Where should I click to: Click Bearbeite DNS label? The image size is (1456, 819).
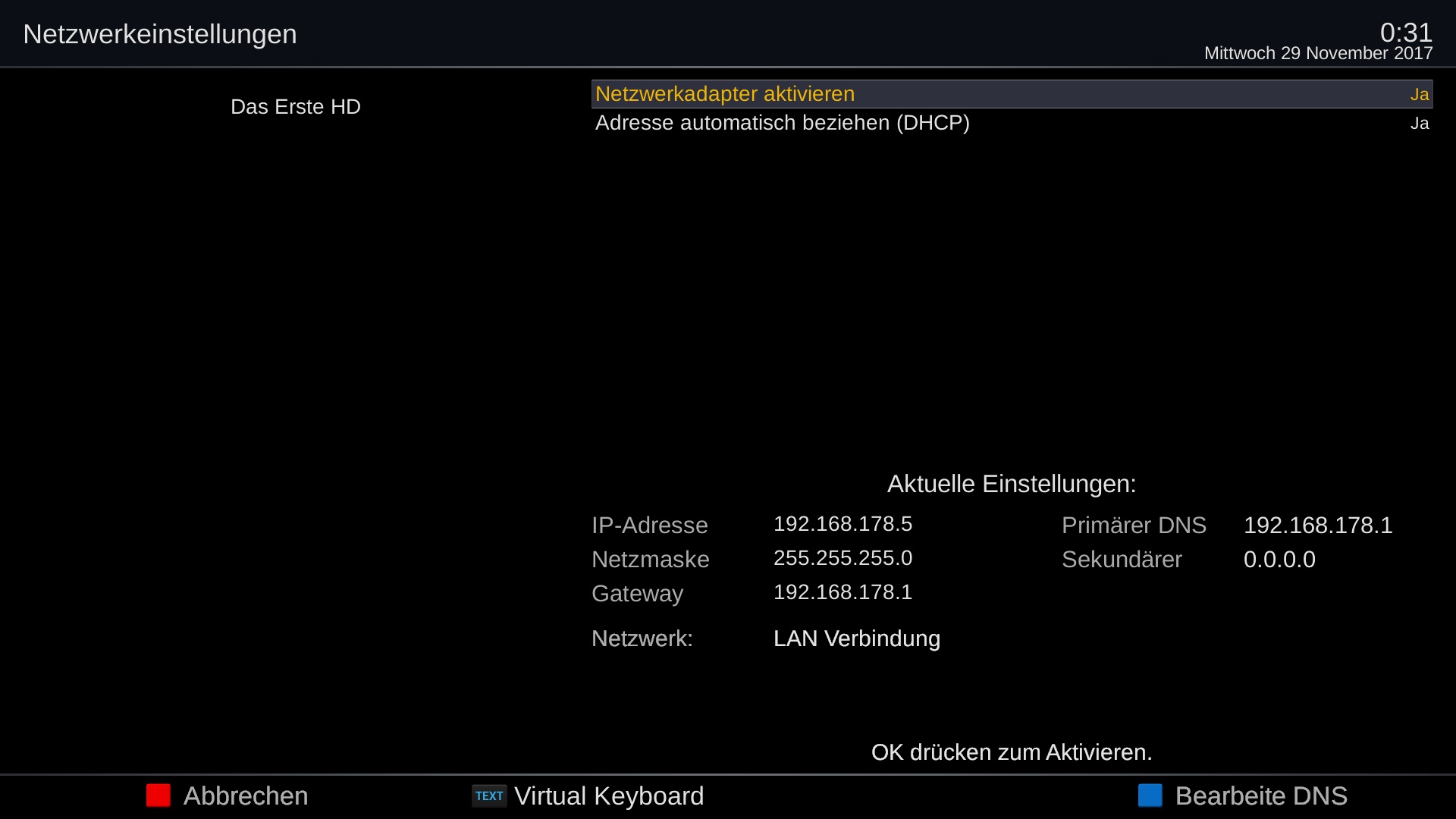[x=1261, y=796]
